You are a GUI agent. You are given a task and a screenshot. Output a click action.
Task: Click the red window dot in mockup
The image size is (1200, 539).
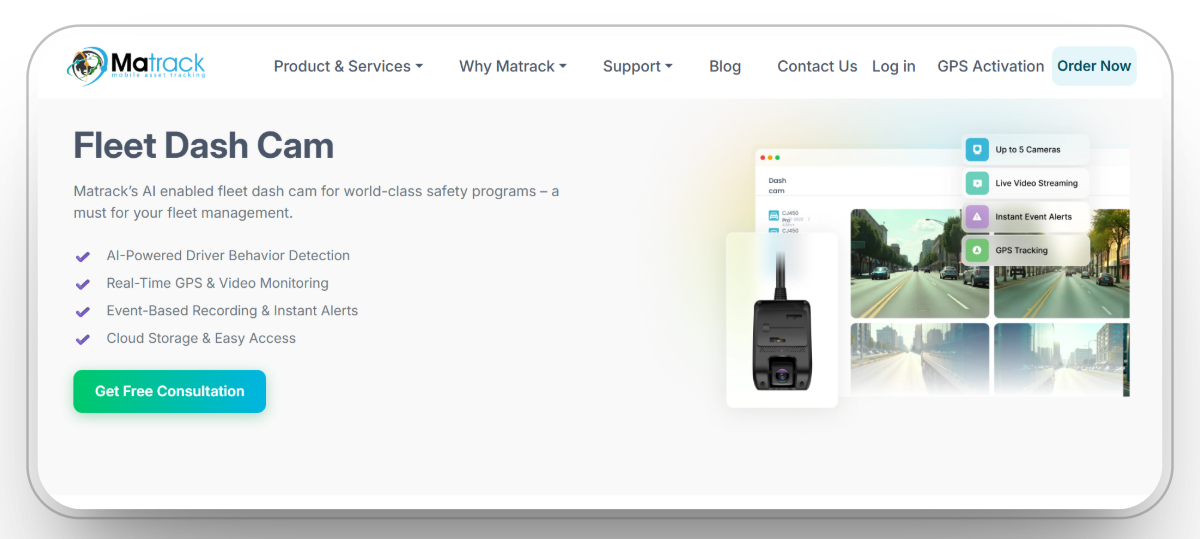coord(762,158)
